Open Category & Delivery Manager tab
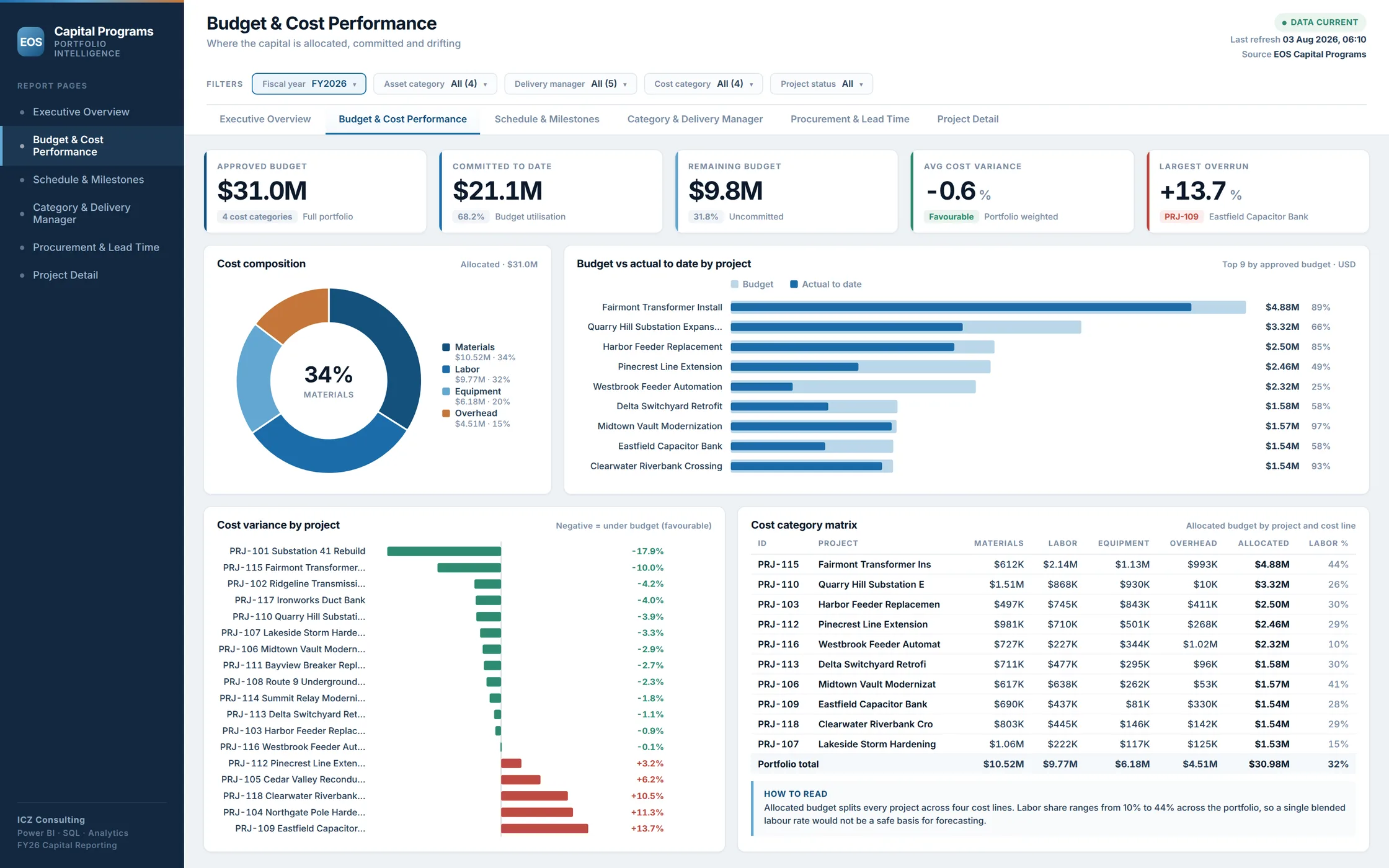 coord(694,119)
